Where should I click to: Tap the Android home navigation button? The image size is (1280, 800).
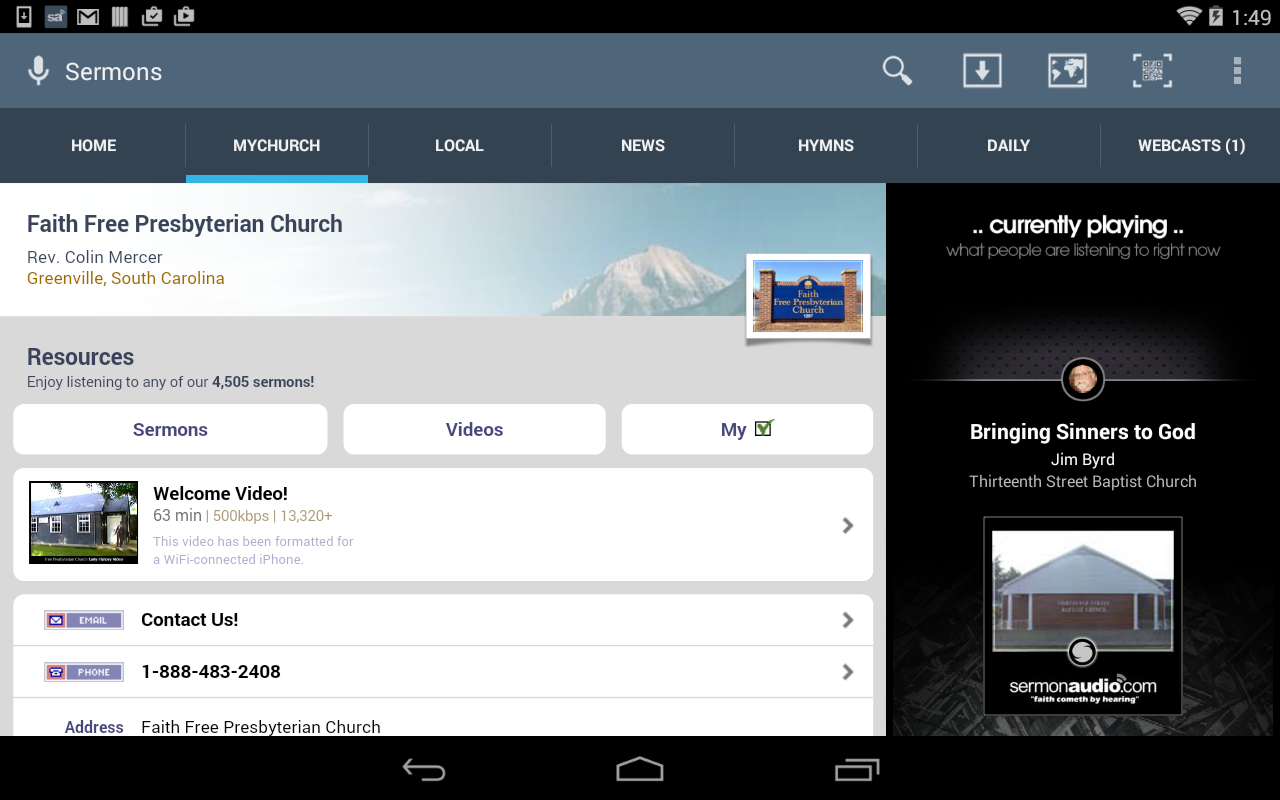pyautogui.click(x=640, y=769)
